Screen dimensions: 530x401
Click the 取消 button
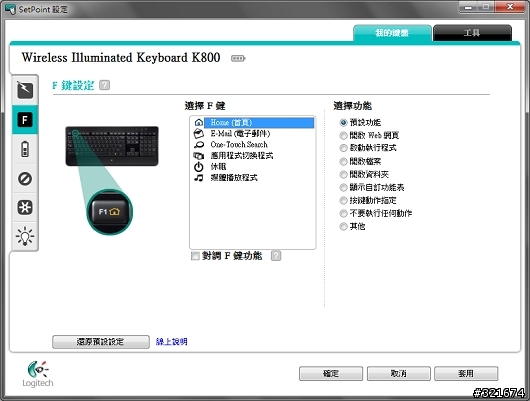click(x=399, y=374)
